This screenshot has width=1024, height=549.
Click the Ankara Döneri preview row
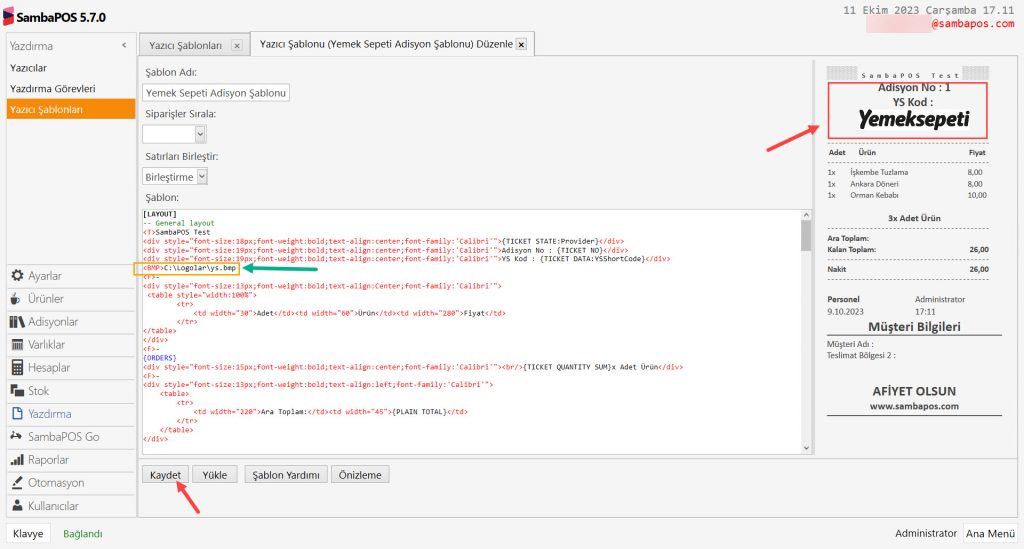(x=905, y=184)
